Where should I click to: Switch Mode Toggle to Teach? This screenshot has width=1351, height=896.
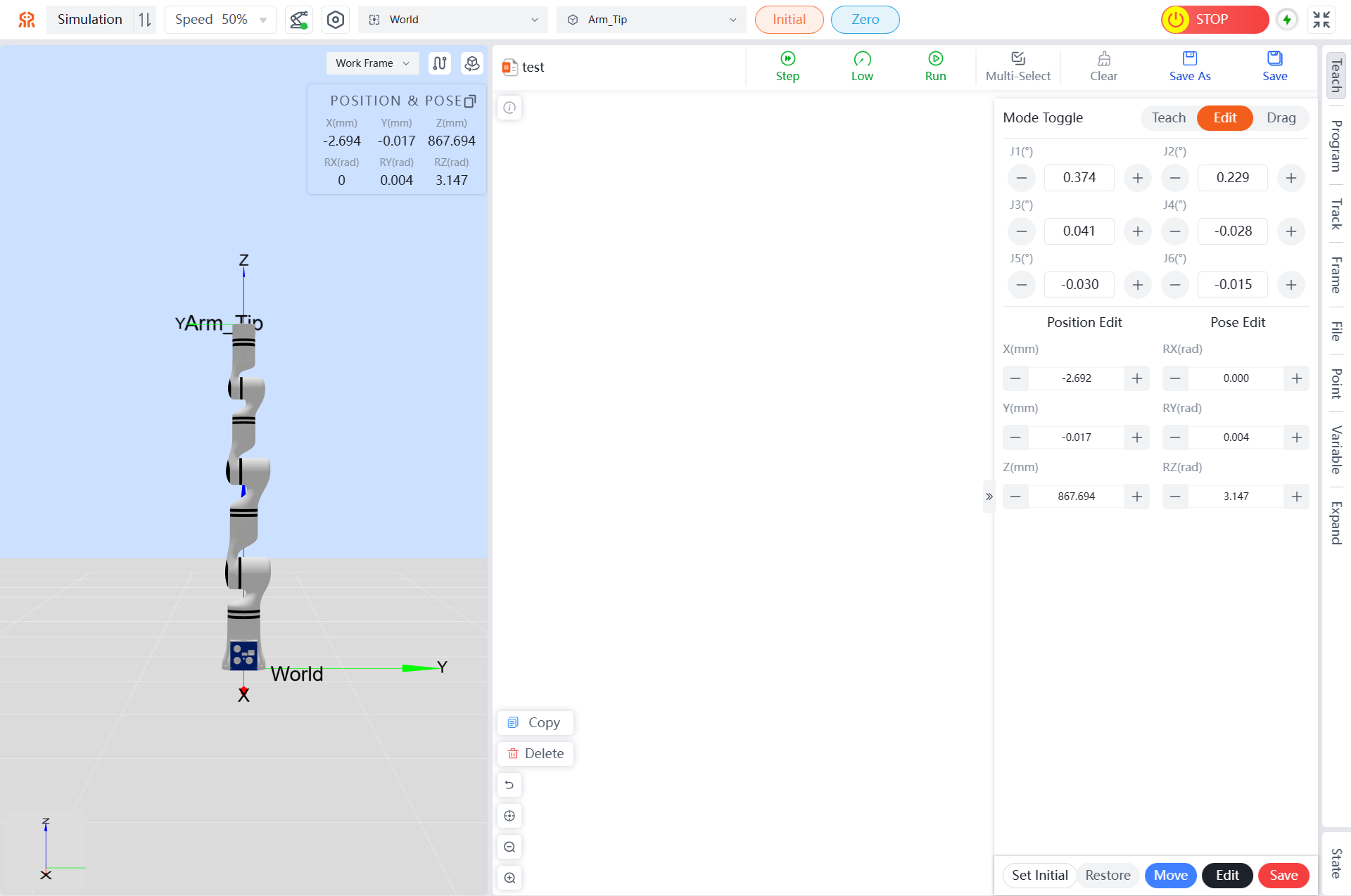1168,118
